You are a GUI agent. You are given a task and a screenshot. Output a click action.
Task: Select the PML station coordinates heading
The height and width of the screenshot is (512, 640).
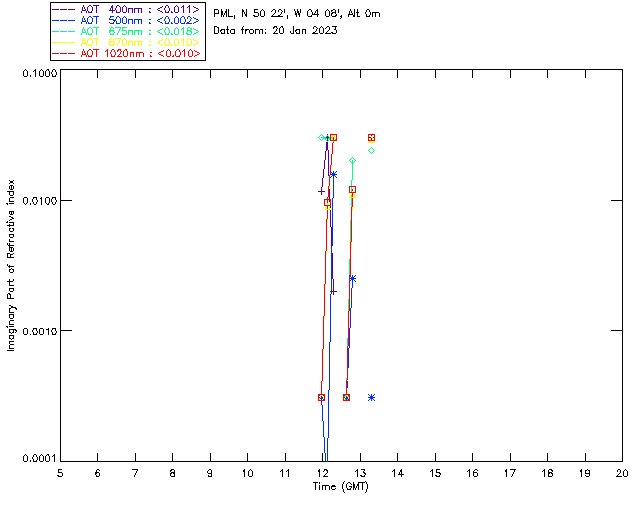[297, 14]
